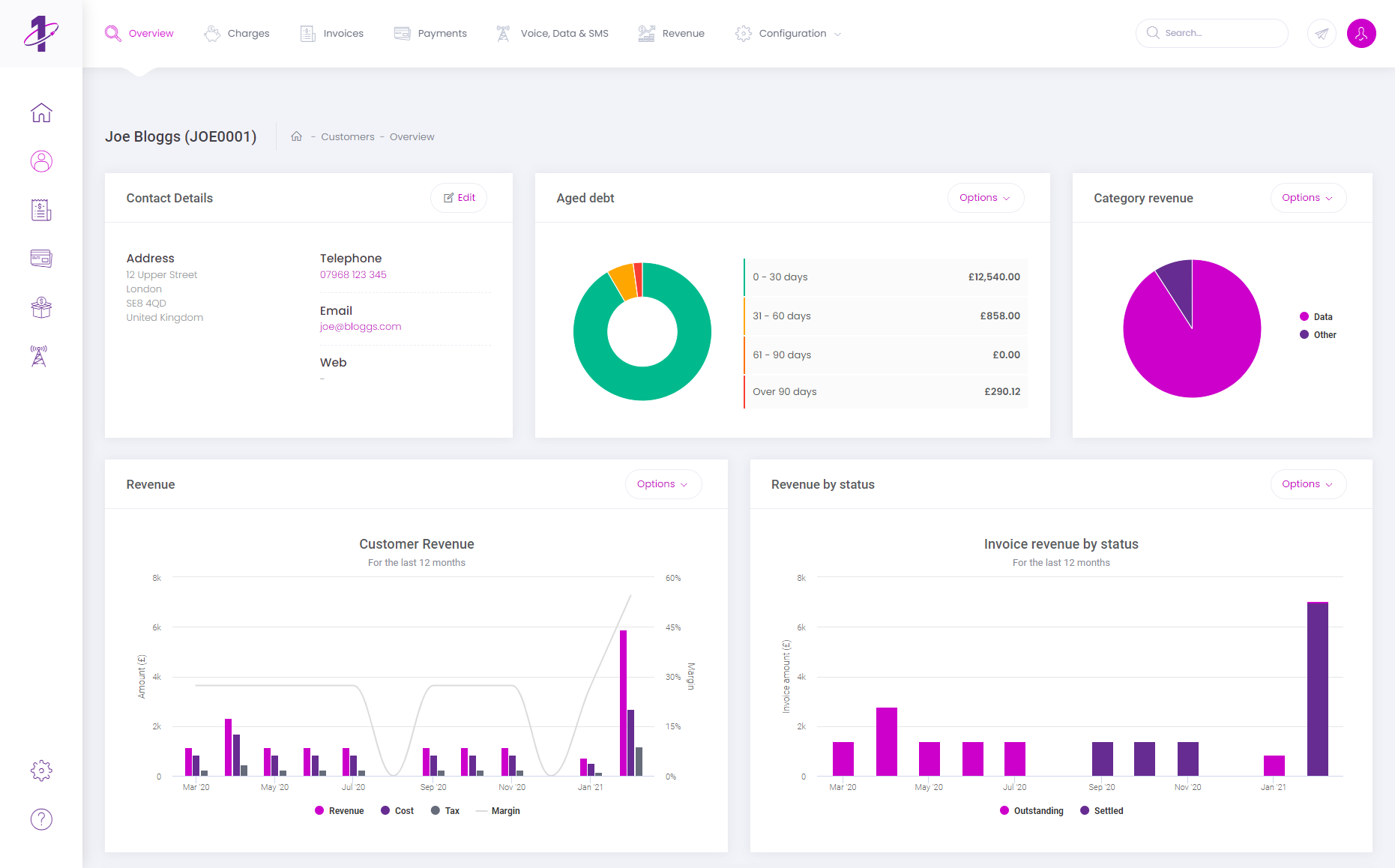The height and width of the screenshot is (868, 1395).
Task: Click the Overview magnifier icon in top nav
Action: [112, 34]
